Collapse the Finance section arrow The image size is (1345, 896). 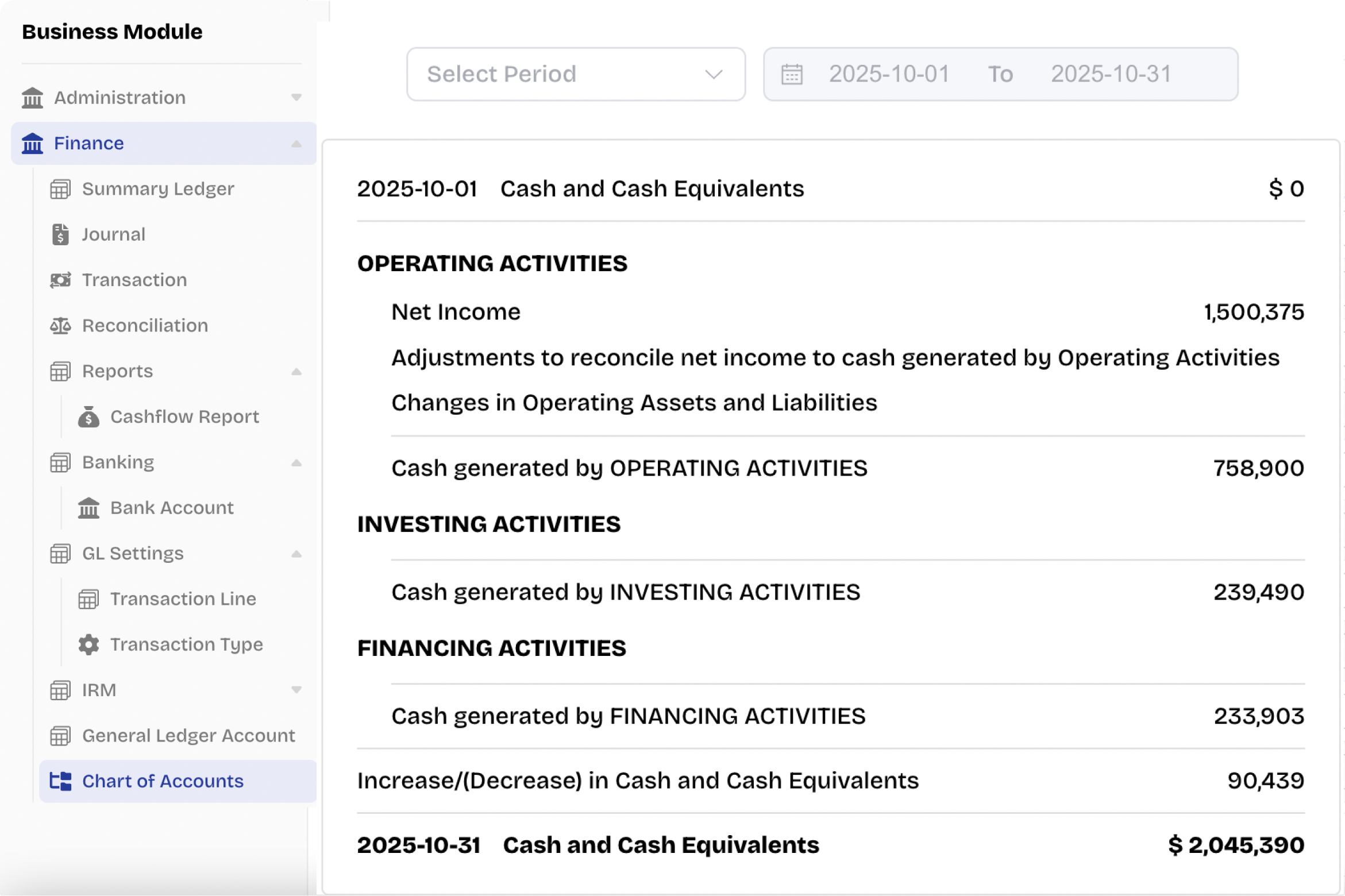coord(296,144)
